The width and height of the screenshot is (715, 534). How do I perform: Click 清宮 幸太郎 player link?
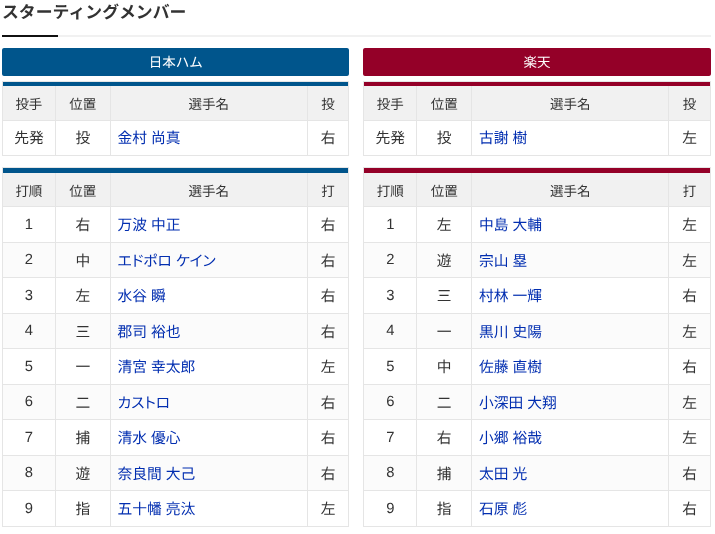[x=156, y=367]
